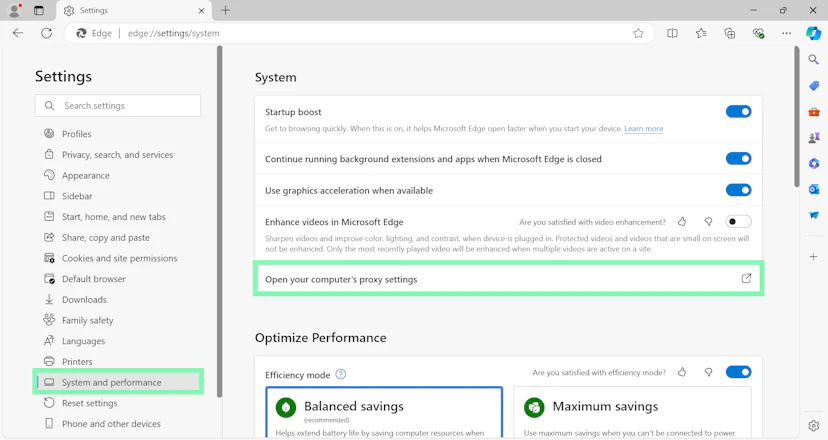Open sidebar settings gear icon
This screenshot has height=440, width=828.
(x=814, y=425)
